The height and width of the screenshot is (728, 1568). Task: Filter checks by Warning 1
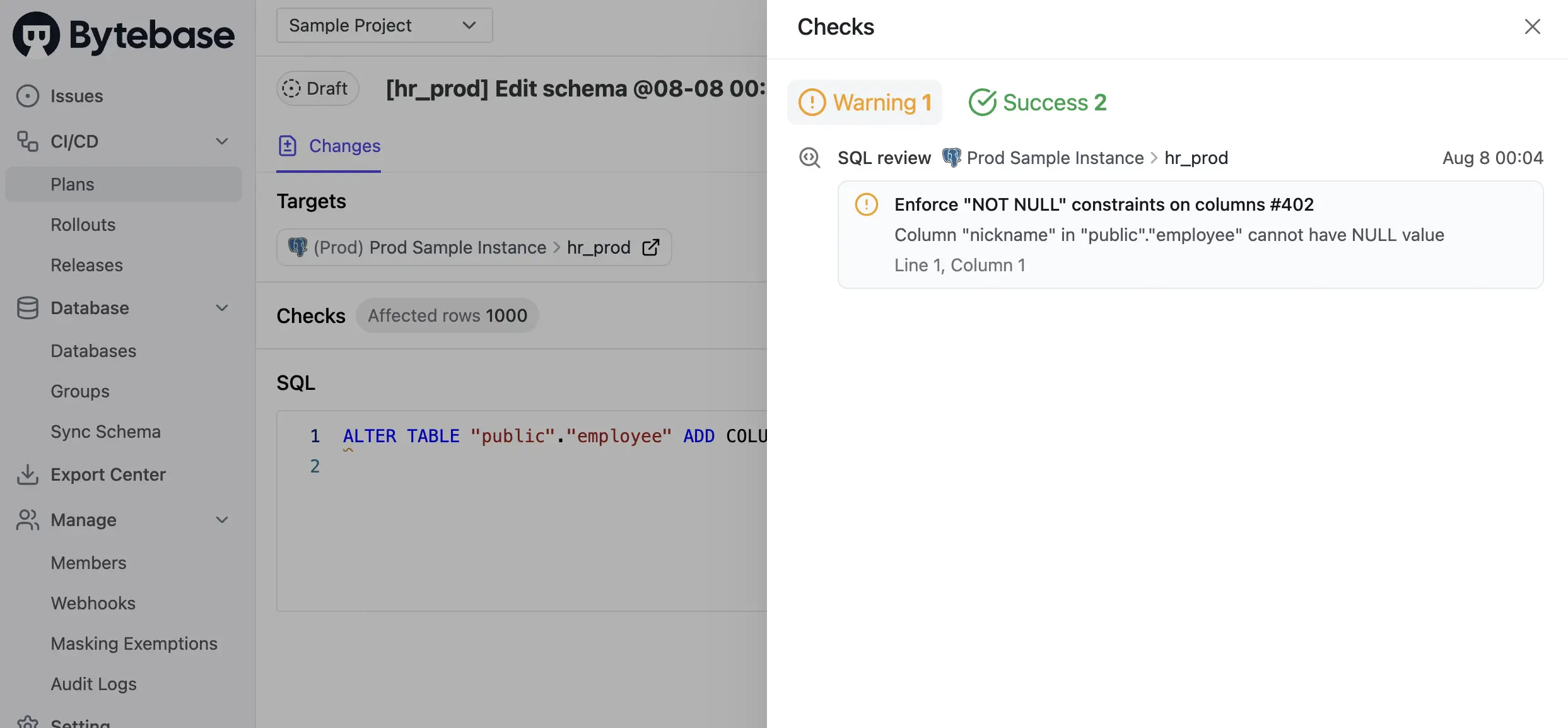(865, 102)
